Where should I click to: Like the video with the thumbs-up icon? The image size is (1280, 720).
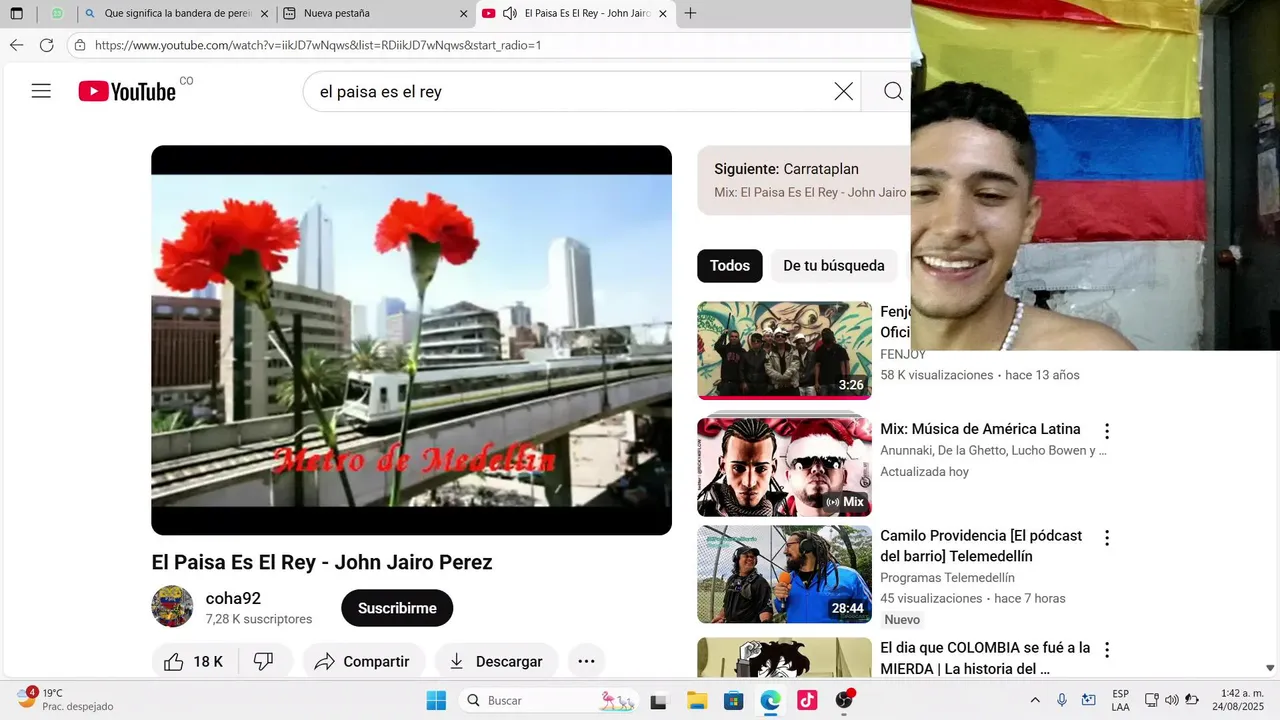pos(174,661)
